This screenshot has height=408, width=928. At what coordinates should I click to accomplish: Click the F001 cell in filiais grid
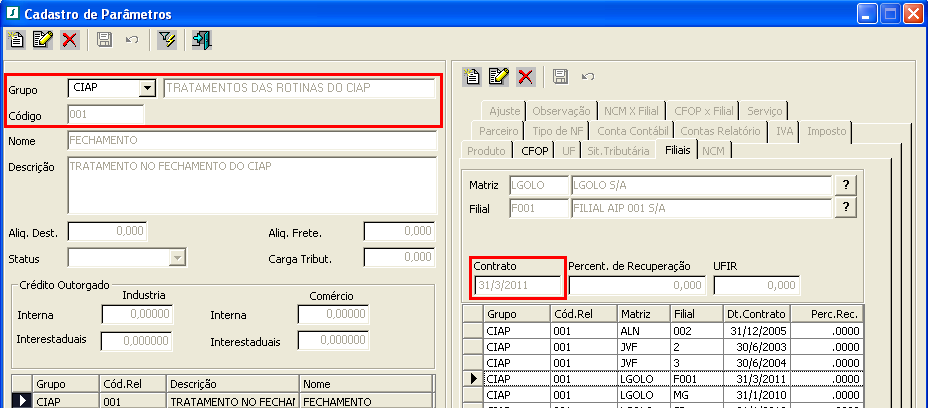[x=696, y=378]
